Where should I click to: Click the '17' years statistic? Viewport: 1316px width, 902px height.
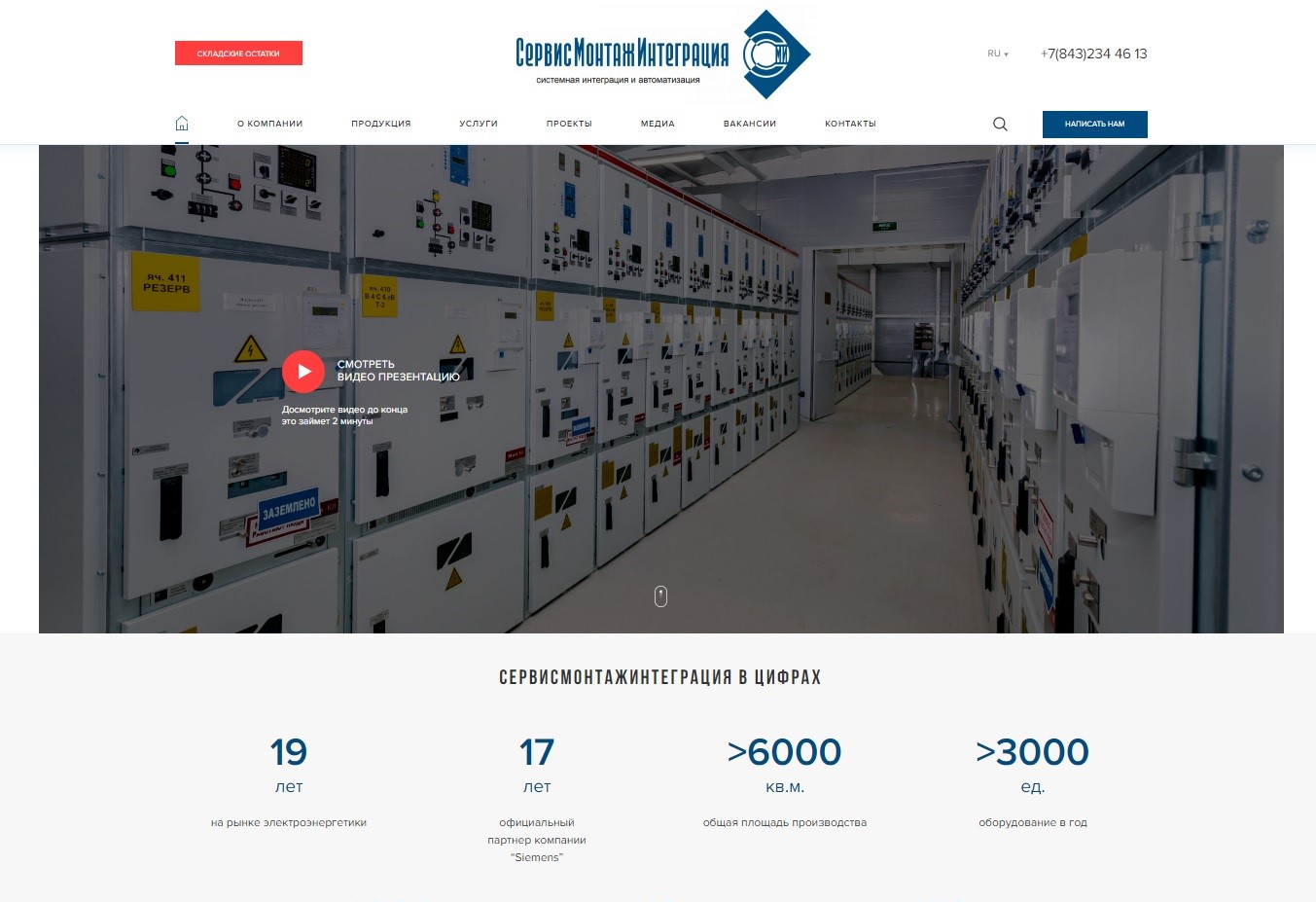point(537,752)
